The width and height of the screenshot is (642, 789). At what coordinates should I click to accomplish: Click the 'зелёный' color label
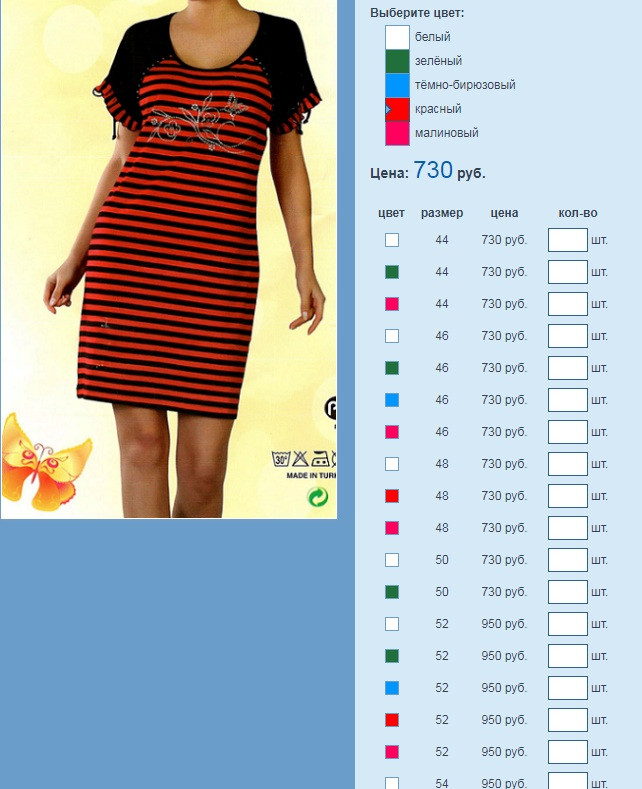pyautogui.click(x=438, y=61)
